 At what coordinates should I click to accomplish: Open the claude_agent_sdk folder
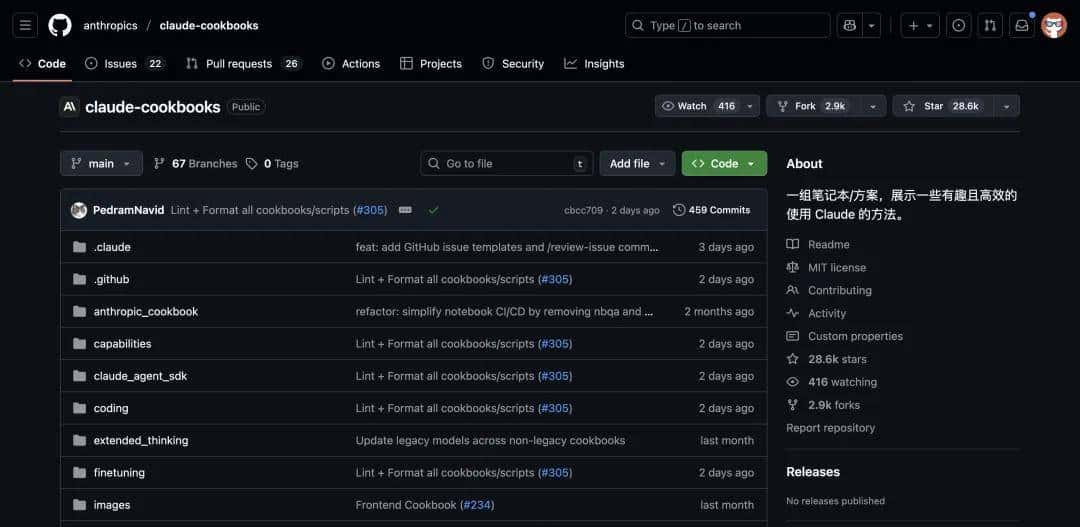click(x=141, y=376)
